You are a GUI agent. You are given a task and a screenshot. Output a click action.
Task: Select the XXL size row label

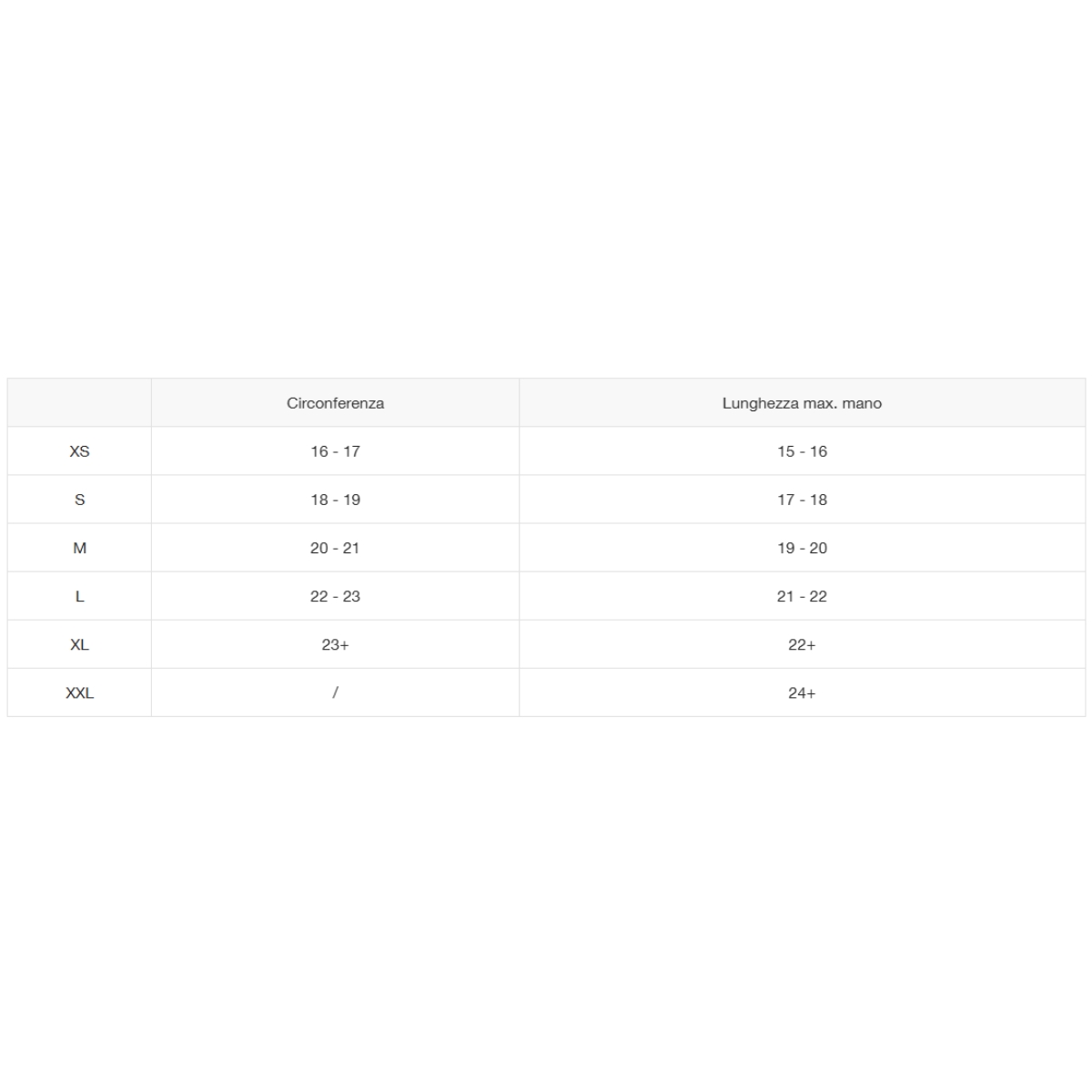(79, 693)
